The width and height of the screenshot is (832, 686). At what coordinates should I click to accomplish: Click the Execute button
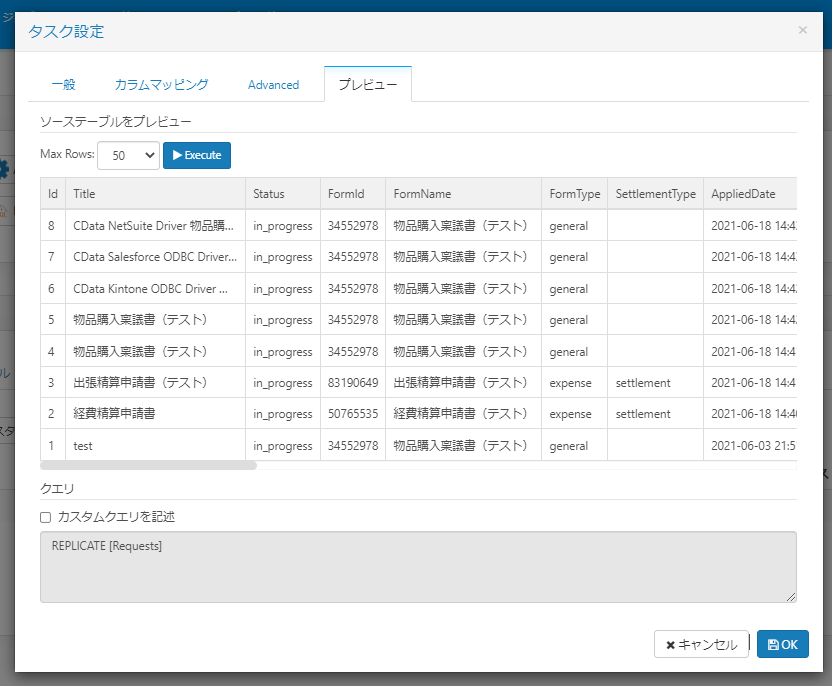tap(197, 155)
